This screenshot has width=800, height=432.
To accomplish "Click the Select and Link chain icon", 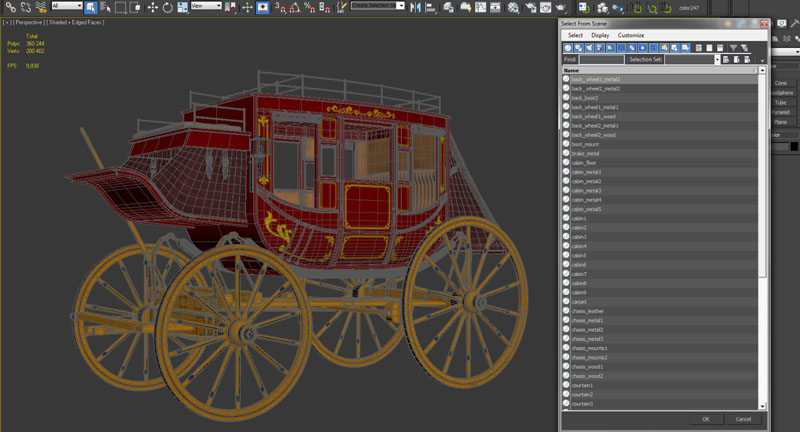I will coord(10,6).
